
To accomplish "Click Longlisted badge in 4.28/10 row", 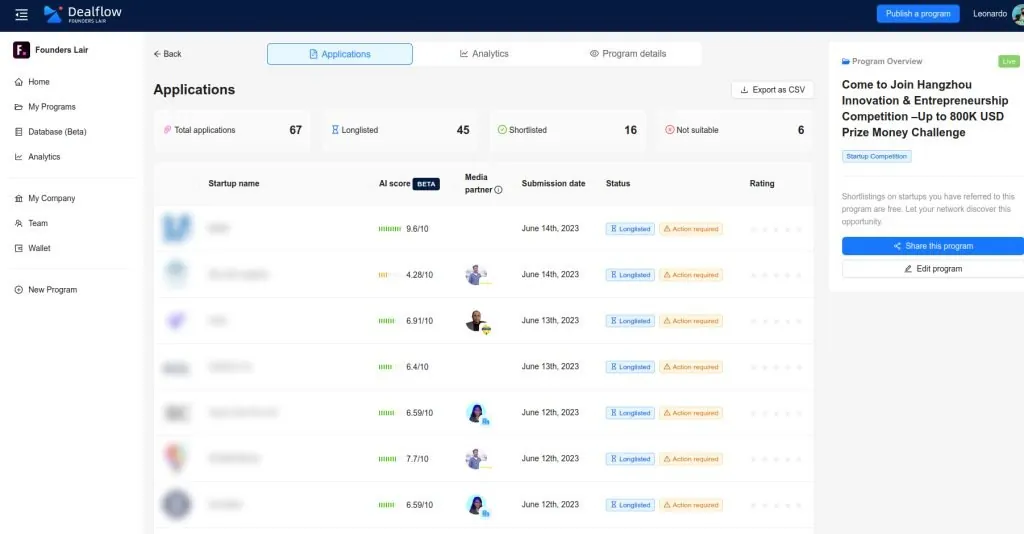I will coord(630,275).
